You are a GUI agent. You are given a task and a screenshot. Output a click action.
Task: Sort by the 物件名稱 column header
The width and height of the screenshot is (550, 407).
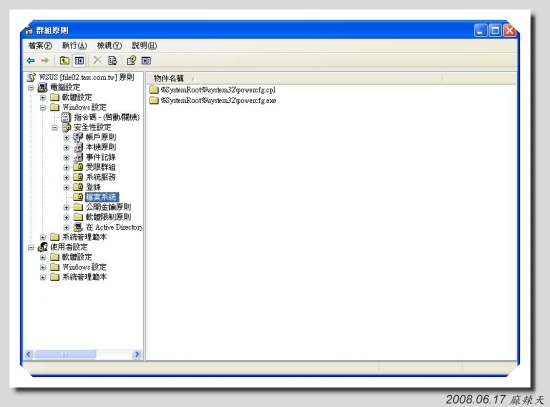(x=294, y=78)
